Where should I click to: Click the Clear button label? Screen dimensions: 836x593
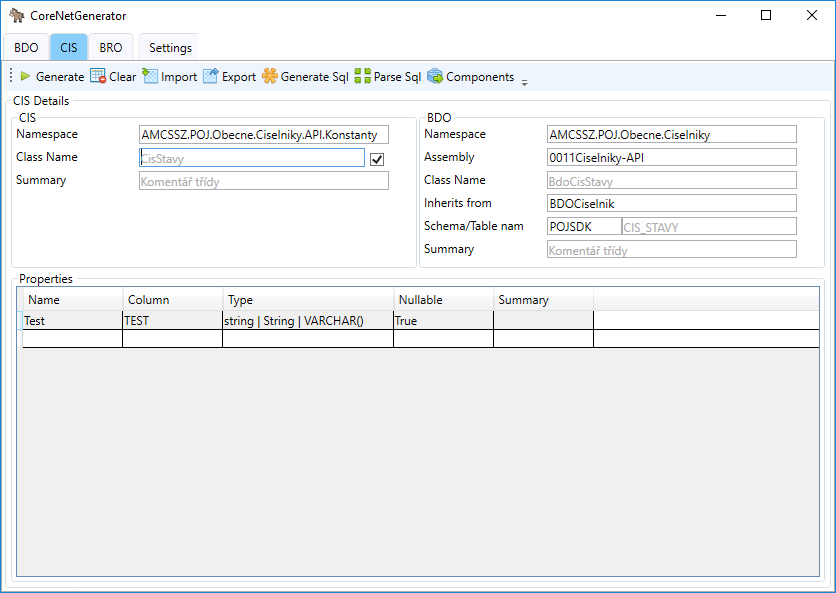(x=123, y=77)
